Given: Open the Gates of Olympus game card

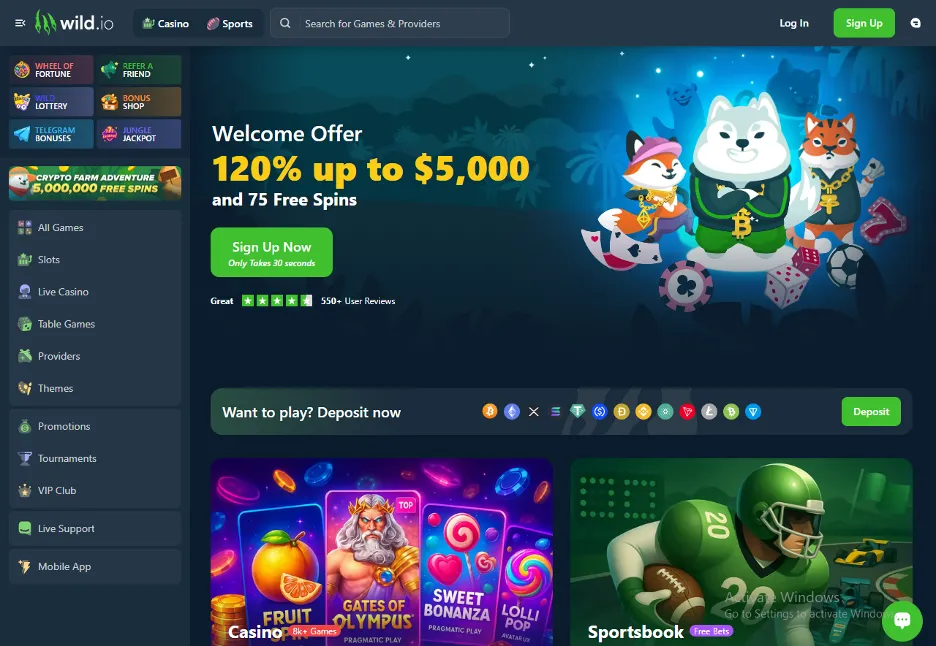Looking at the screenshot, I should point(373,567).
